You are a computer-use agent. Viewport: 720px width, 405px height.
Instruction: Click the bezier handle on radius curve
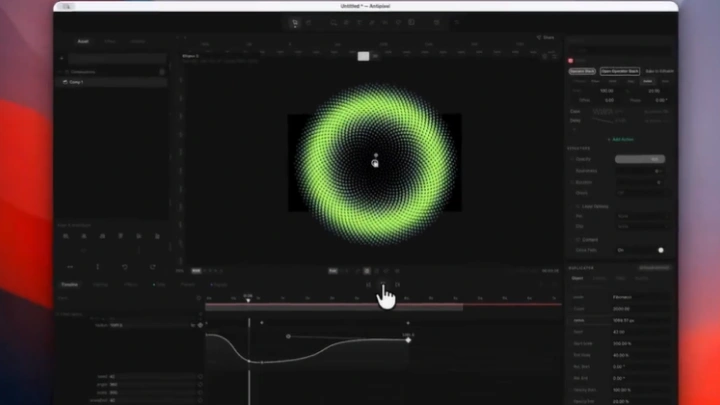[x=289, y=337]
